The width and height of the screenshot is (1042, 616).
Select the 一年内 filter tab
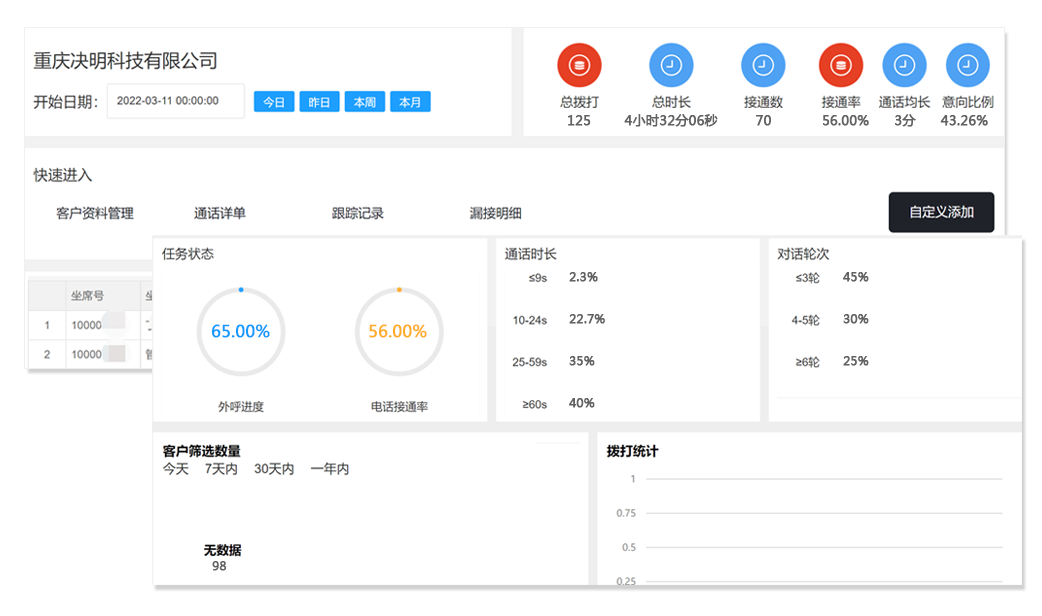point(330,469)
